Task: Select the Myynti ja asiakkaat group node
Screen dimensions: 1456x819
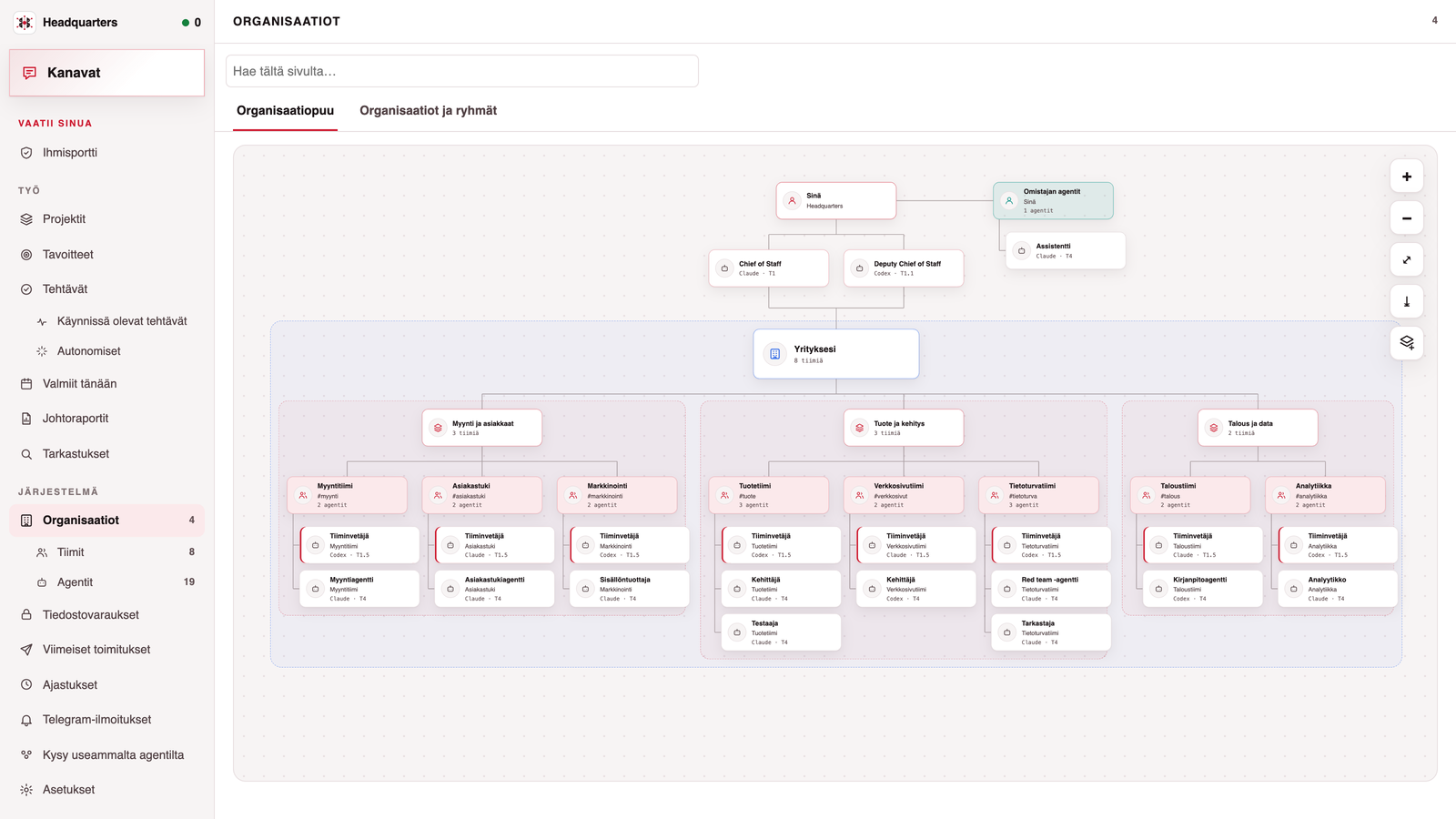Action: click(482, 428)
